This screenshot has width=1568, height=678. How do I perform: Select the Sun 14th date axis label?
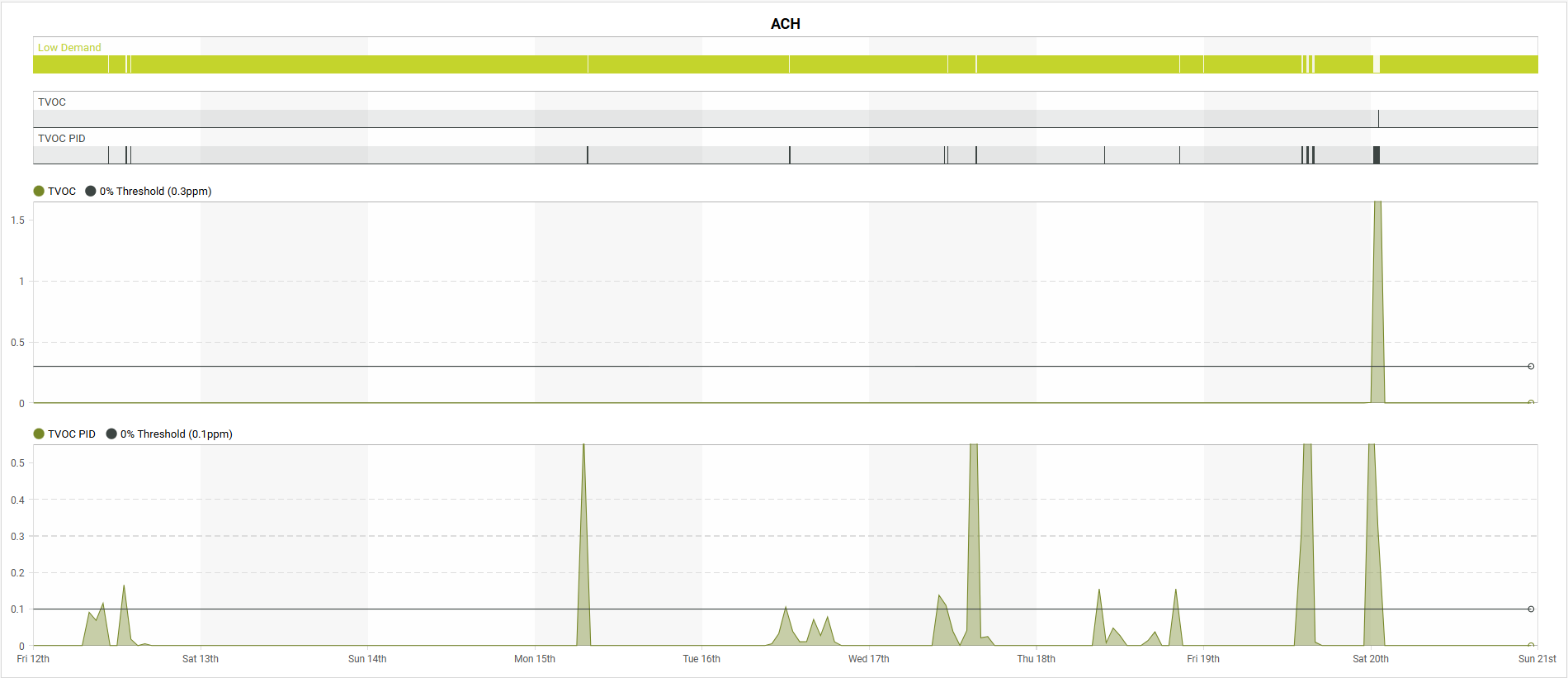[x=367, y=659]
